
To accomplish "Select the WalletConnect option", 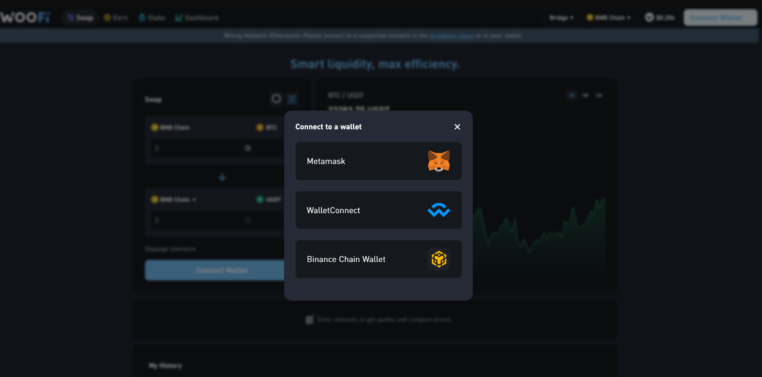I will (x=379, y=210).
